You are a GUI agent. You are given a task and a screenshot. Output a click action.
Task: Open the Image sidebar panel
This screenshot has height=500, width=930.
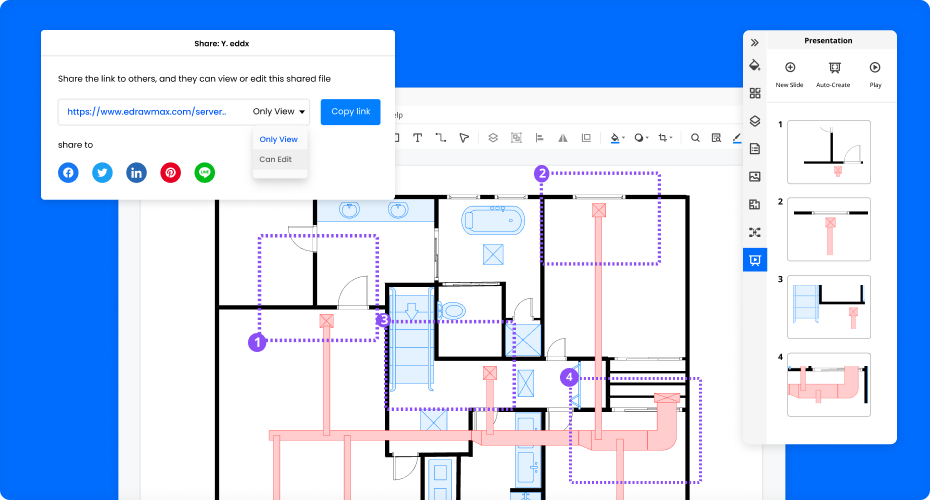click(754, 176)
